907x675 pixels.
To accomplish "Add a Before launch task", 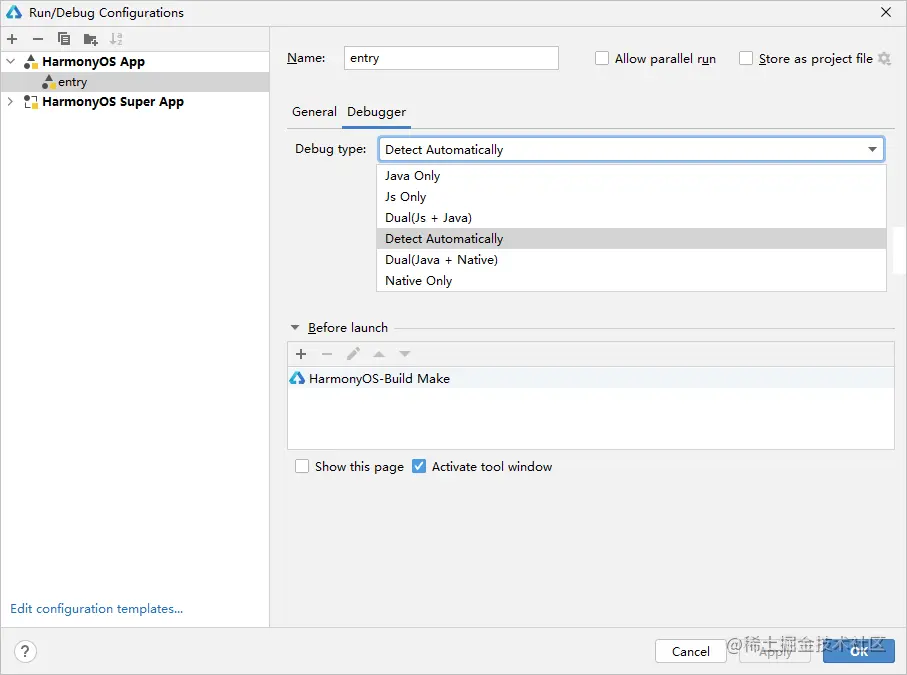I will [301, 354].
